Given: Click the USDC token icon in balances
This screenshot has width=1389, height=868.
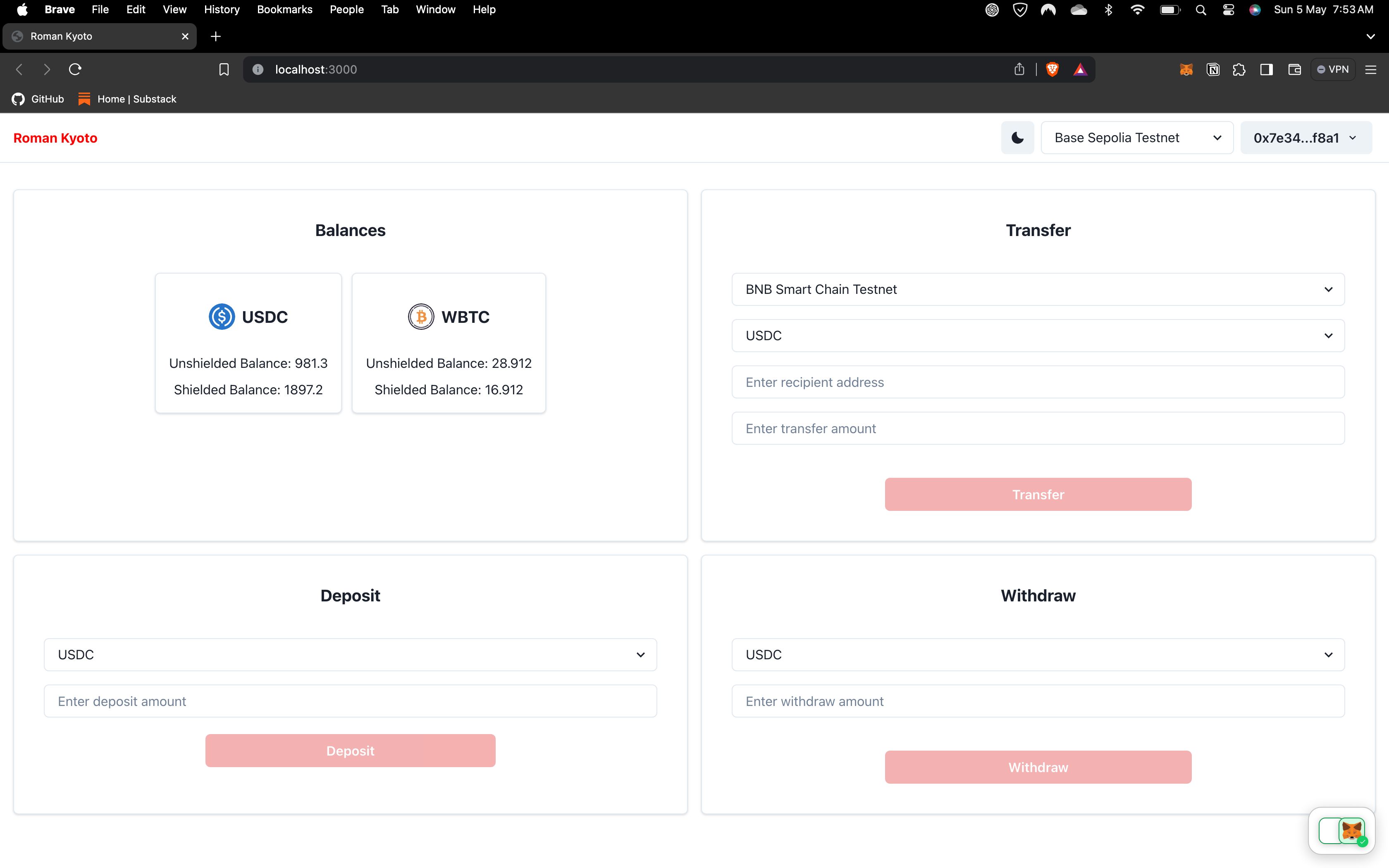Looking at the screenshot, I should pyautogui.click(x=221, y=317).
